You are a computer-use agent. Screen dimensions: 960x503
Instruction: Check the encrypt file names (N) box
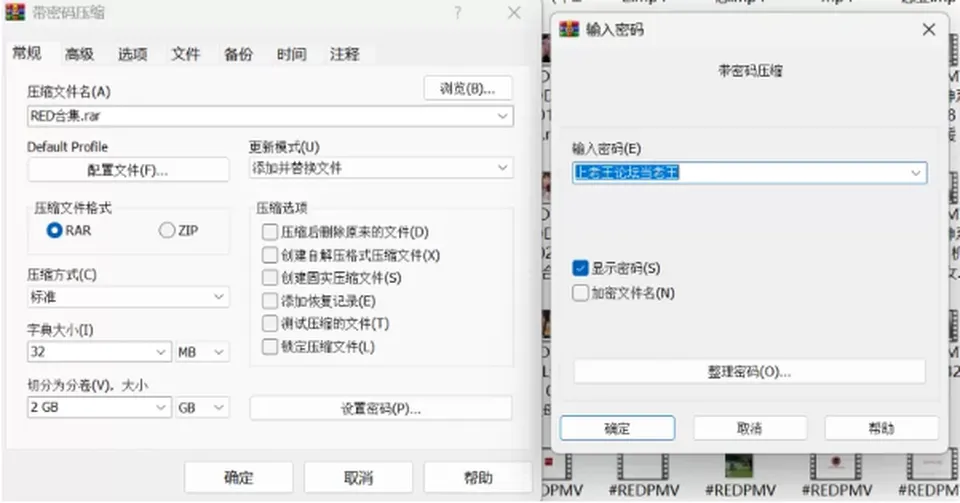coord(580,292)
